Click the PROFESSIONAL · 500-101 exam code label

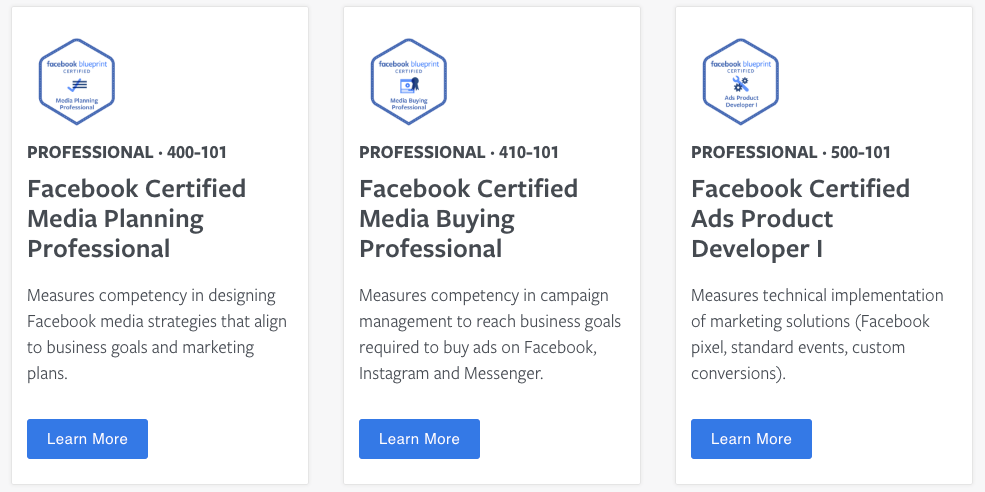[791, 153]
